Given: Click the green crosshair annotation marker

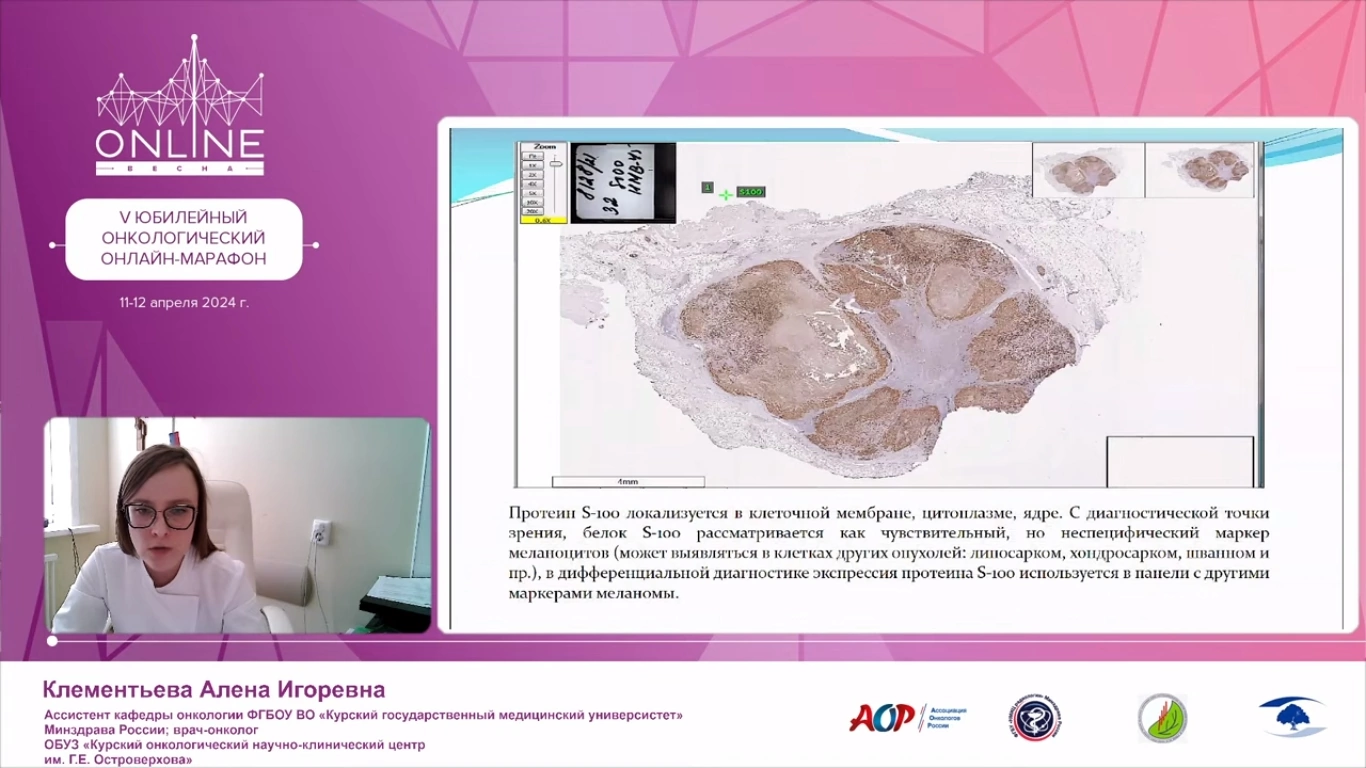Looking at the screenshot, I should click(x=726, y=194).
